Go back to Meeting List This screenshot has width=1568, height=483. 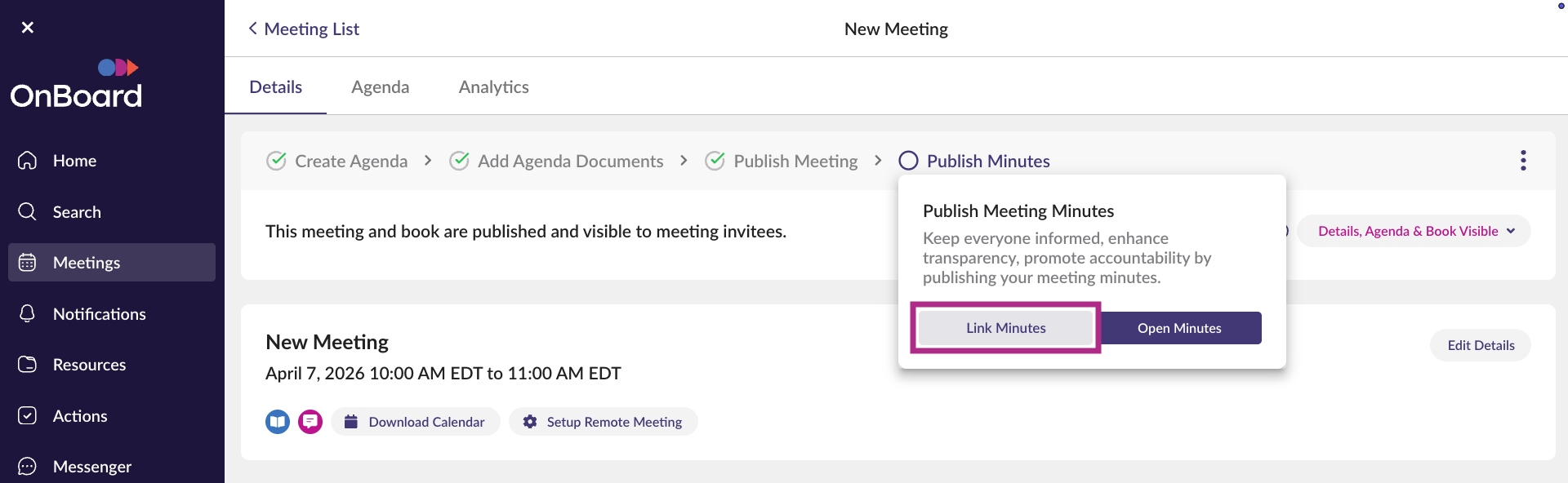tap(304, 29)
